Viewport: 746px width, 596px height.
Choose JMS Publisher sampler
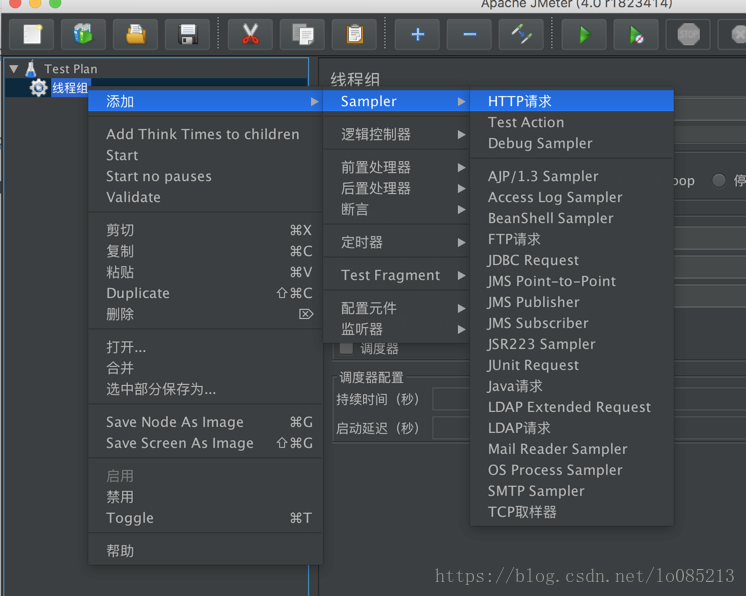tap(572, 302)
